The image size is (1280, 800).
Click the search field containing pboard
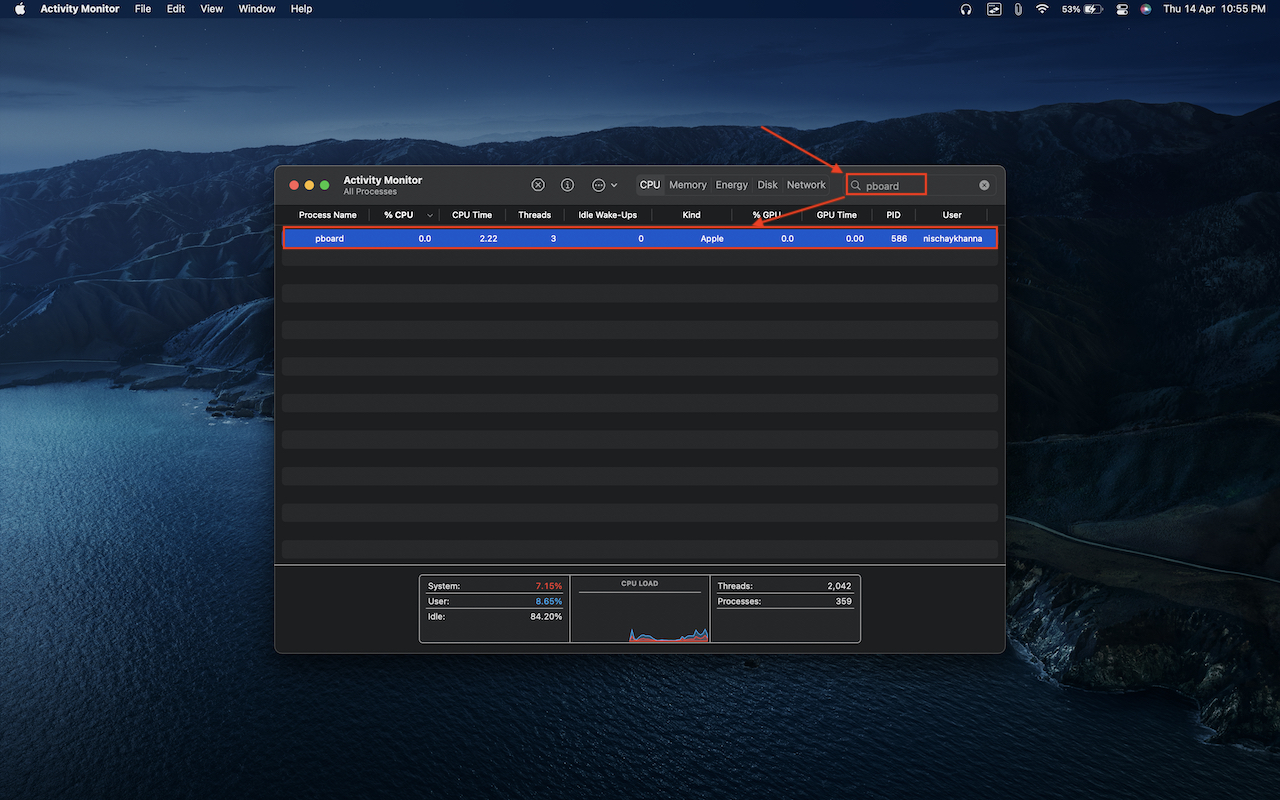[919, 185]
